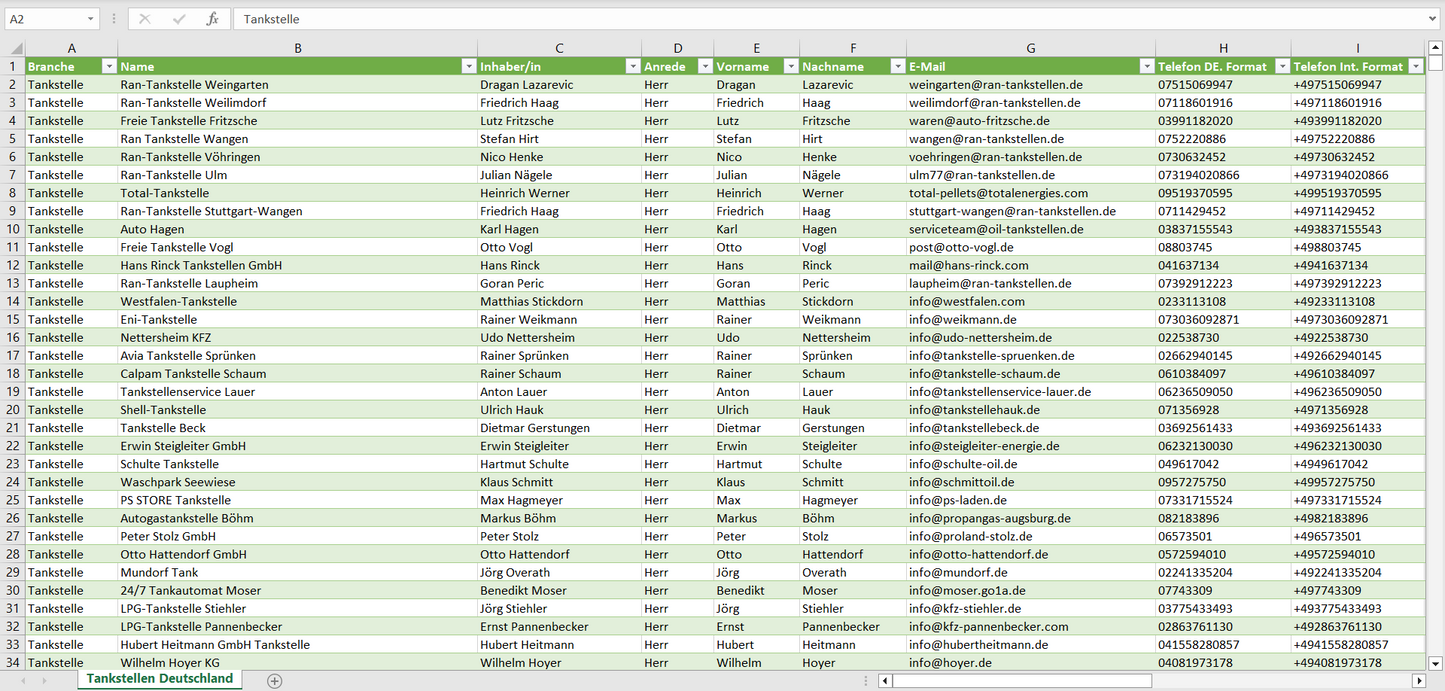This screenshot has height=691, width=1445.
Task: Expand the formula bar with chevron
Action: [x=1433, y=19]
